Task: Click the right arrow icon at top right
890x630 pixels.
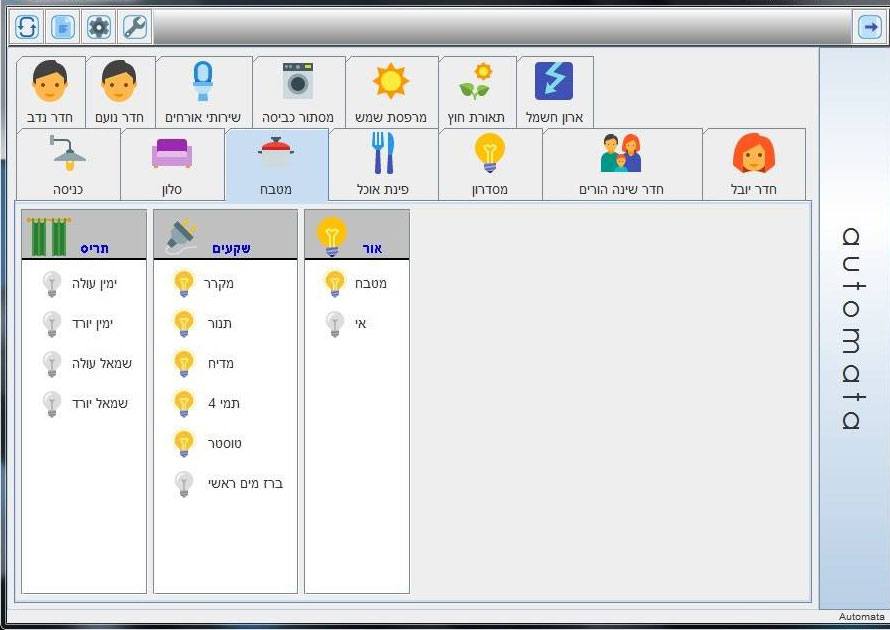Action: (x=868, y=27)
